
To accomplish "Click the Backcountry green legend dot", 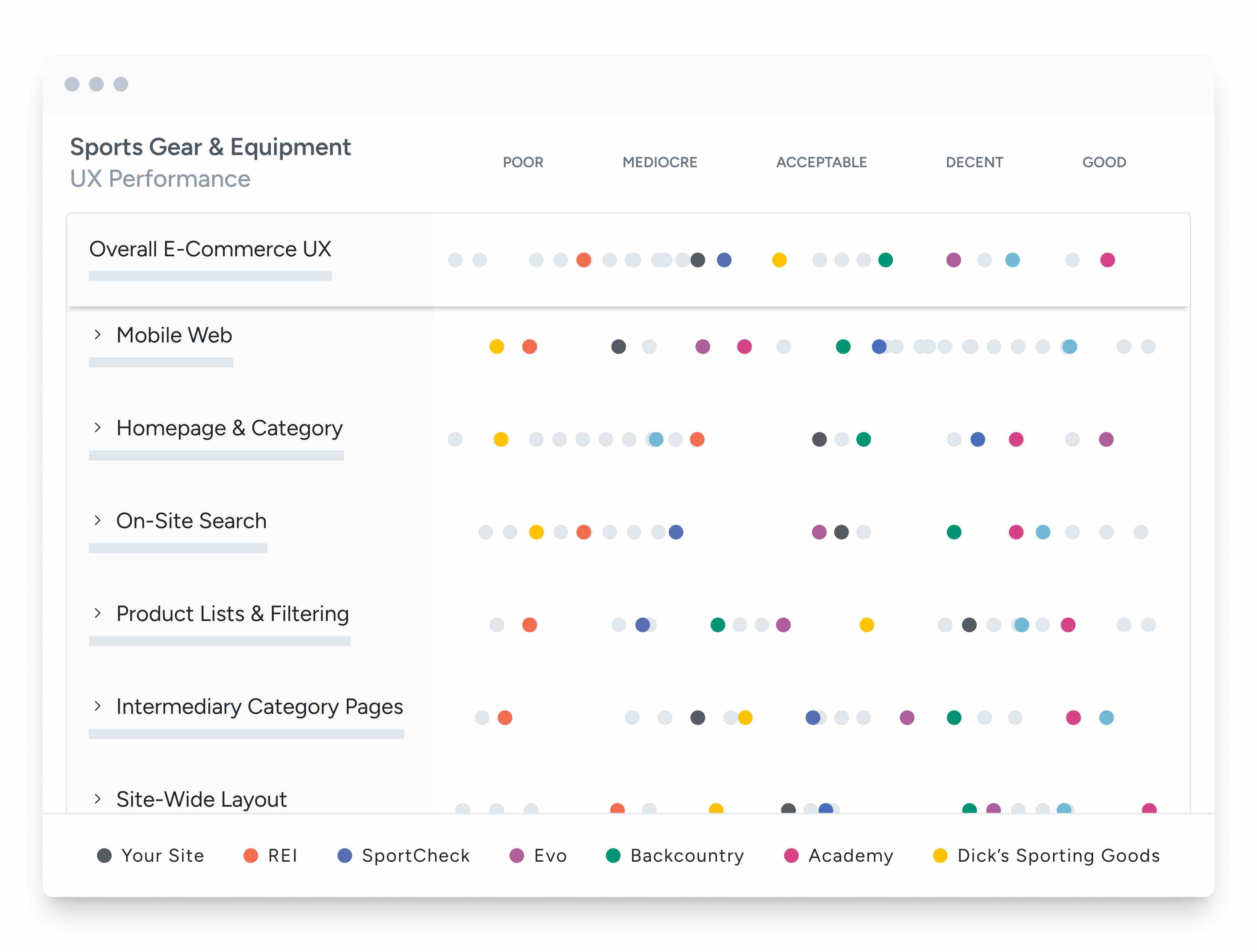I will 612,855.
